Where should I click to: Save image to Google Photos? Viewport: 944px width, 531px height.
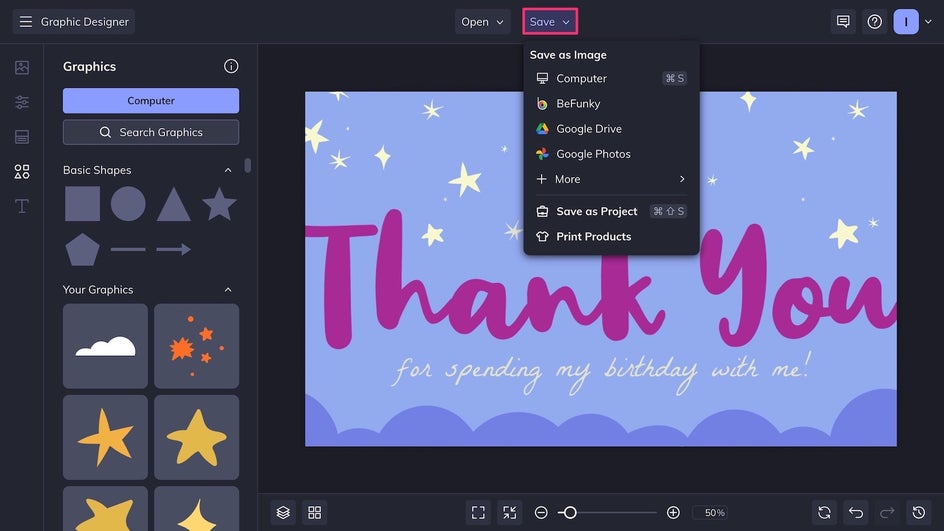pos(611,154)
